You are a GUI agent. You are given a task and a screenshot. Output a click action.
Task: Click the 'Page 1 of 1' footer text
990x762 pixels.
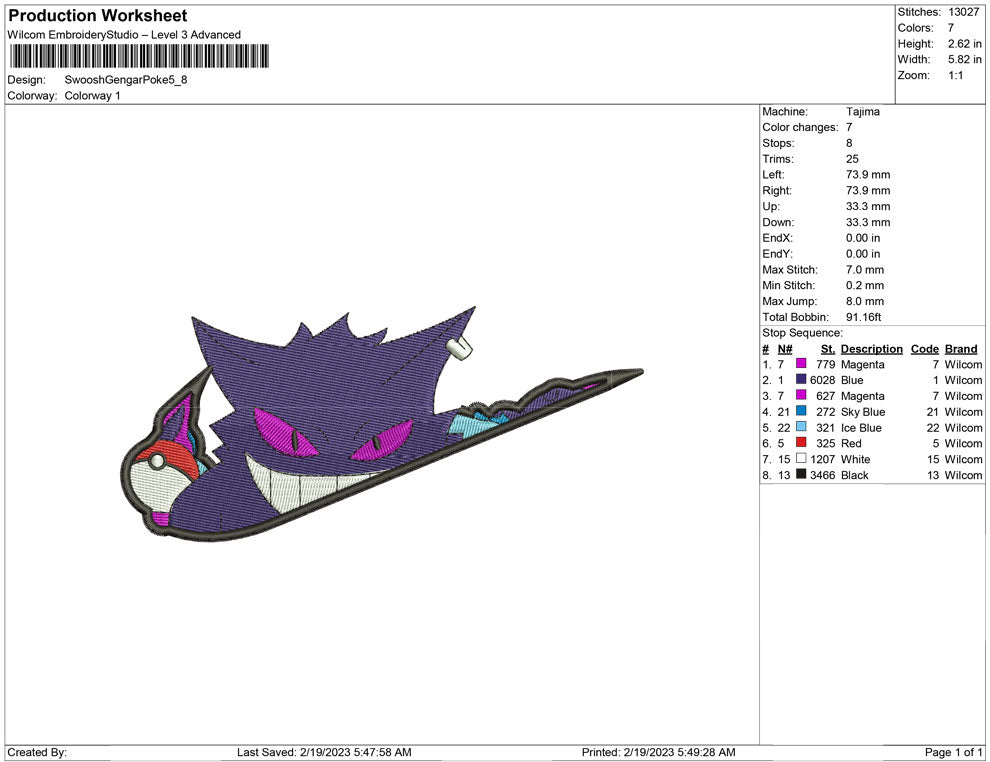click(x=953, y=752)
